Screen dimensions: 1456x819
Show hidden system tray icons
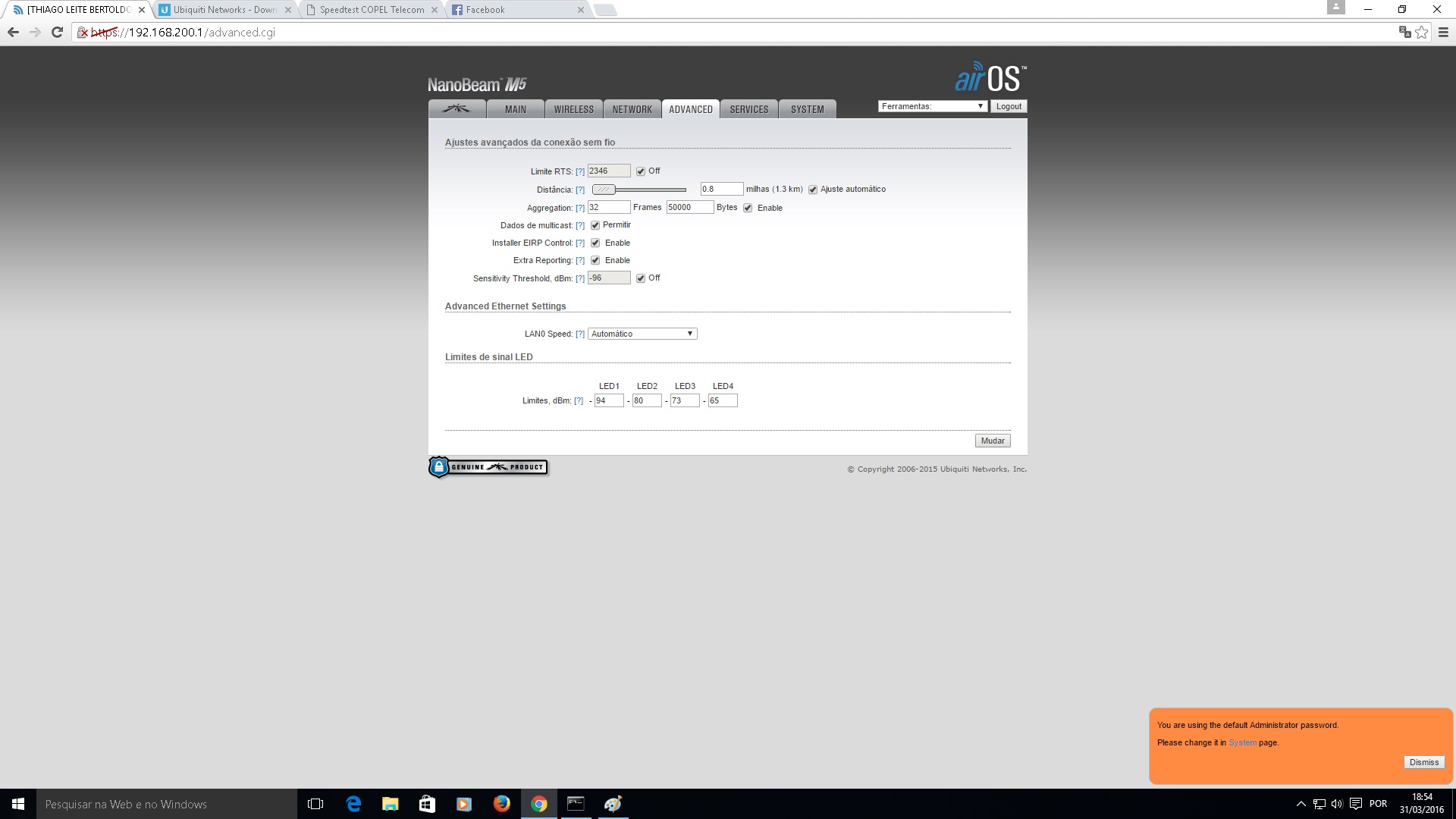coord(1301,804)
